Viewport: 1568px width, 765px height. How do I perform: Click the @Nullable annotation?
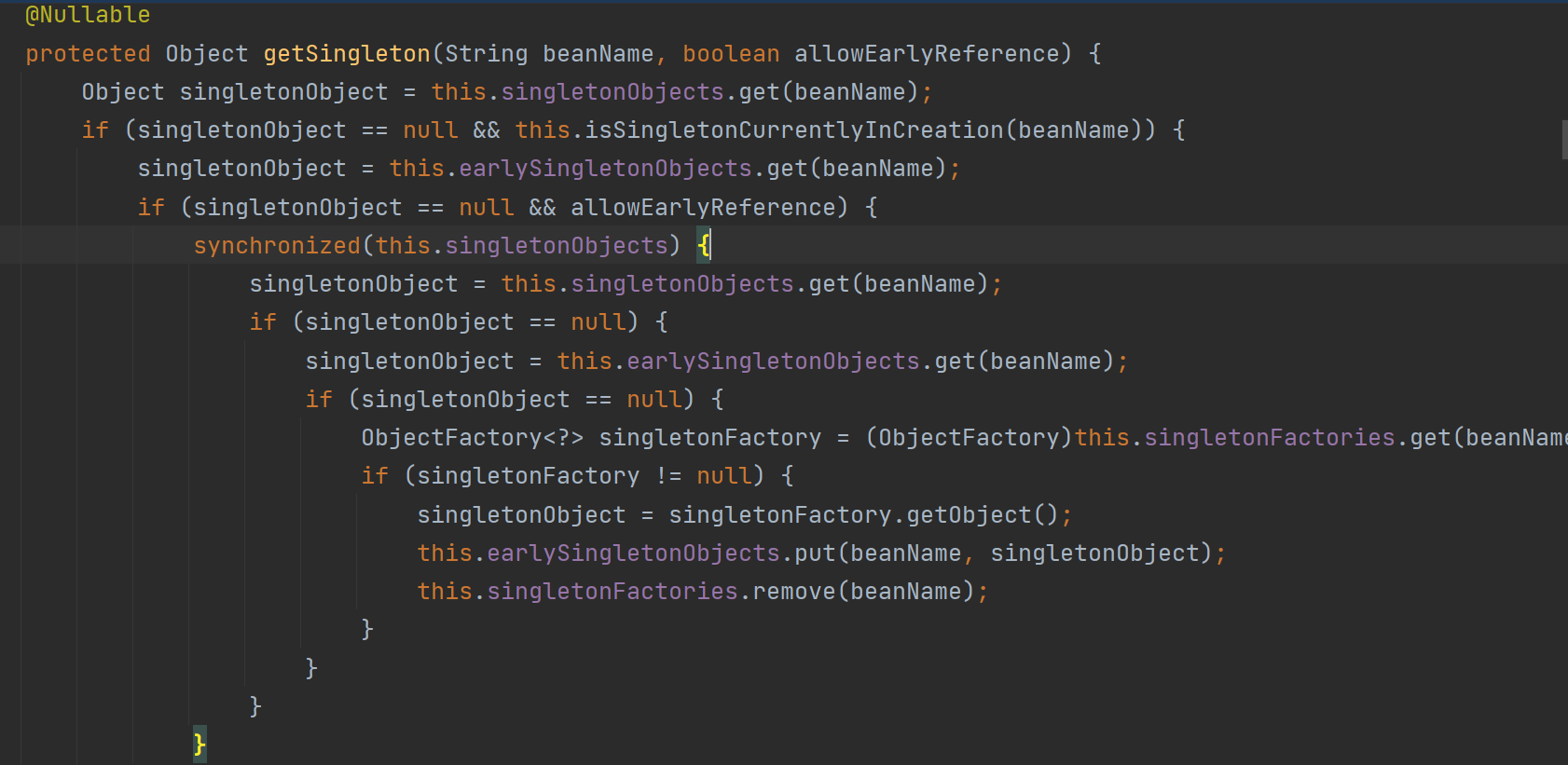tap(88, 15)
